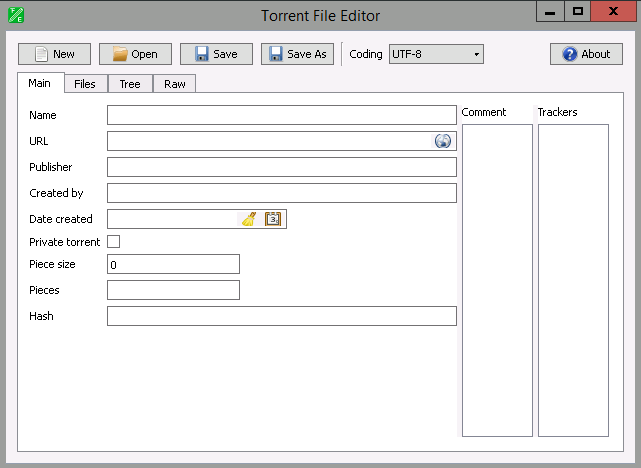The image size is (641, 468).
Task: Click the Save As button
Action: 298,54
